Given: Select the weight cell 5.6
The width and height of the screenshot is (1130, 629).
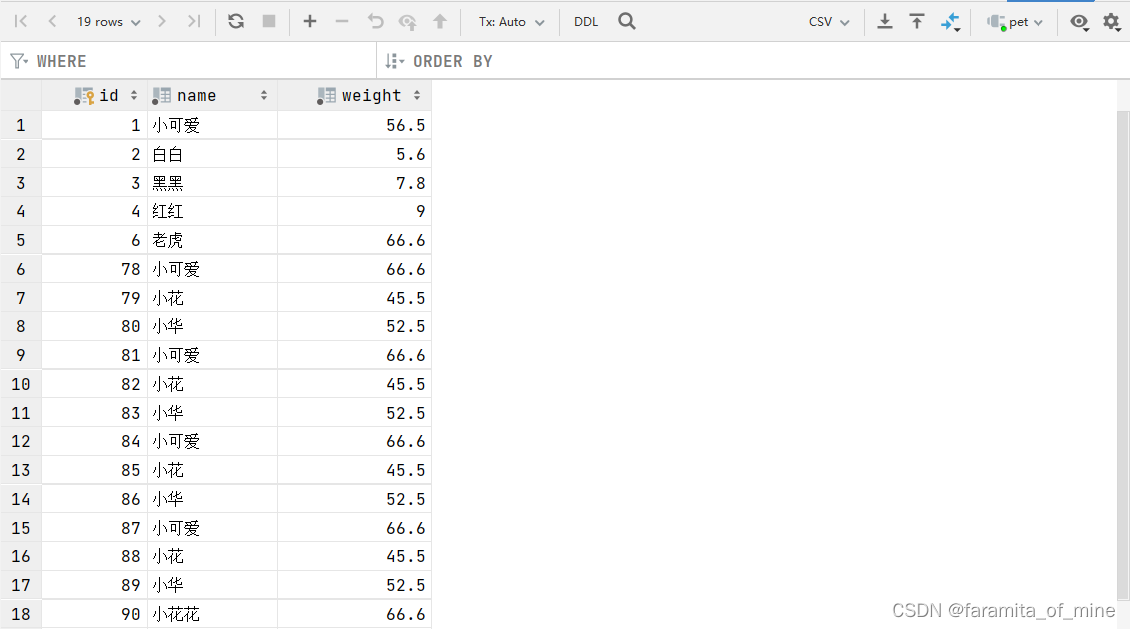Looking at the screenshot, I should 355,154.
